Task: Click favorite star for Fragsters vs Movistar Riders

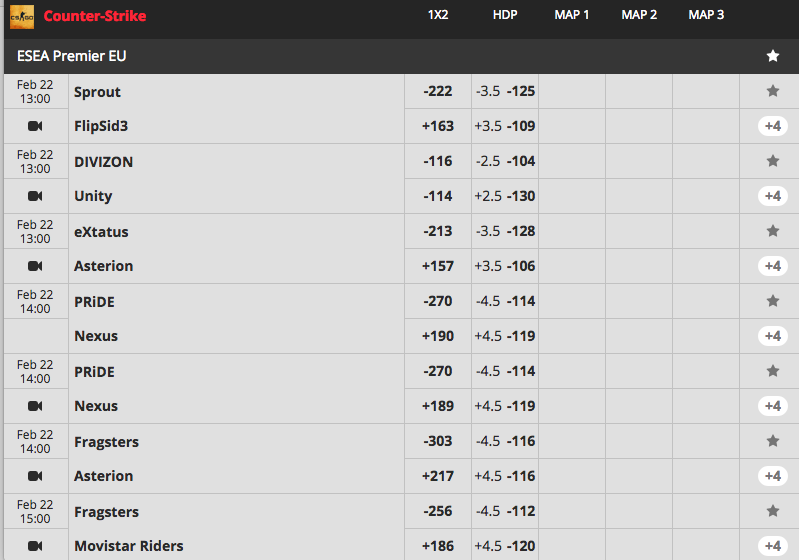Action: pos(773,511)
